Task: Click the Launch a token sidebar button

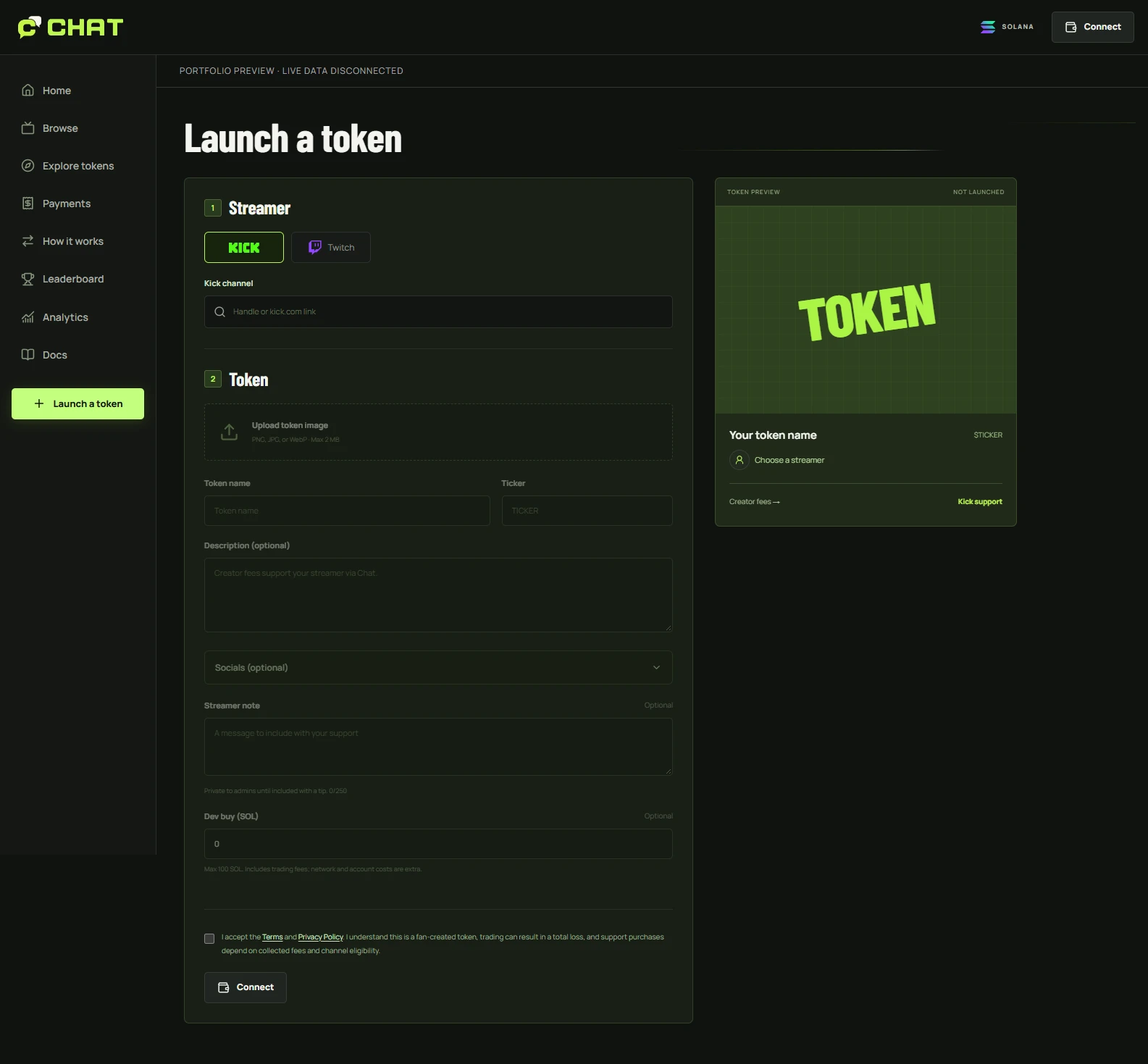Action: coord(77,403)
